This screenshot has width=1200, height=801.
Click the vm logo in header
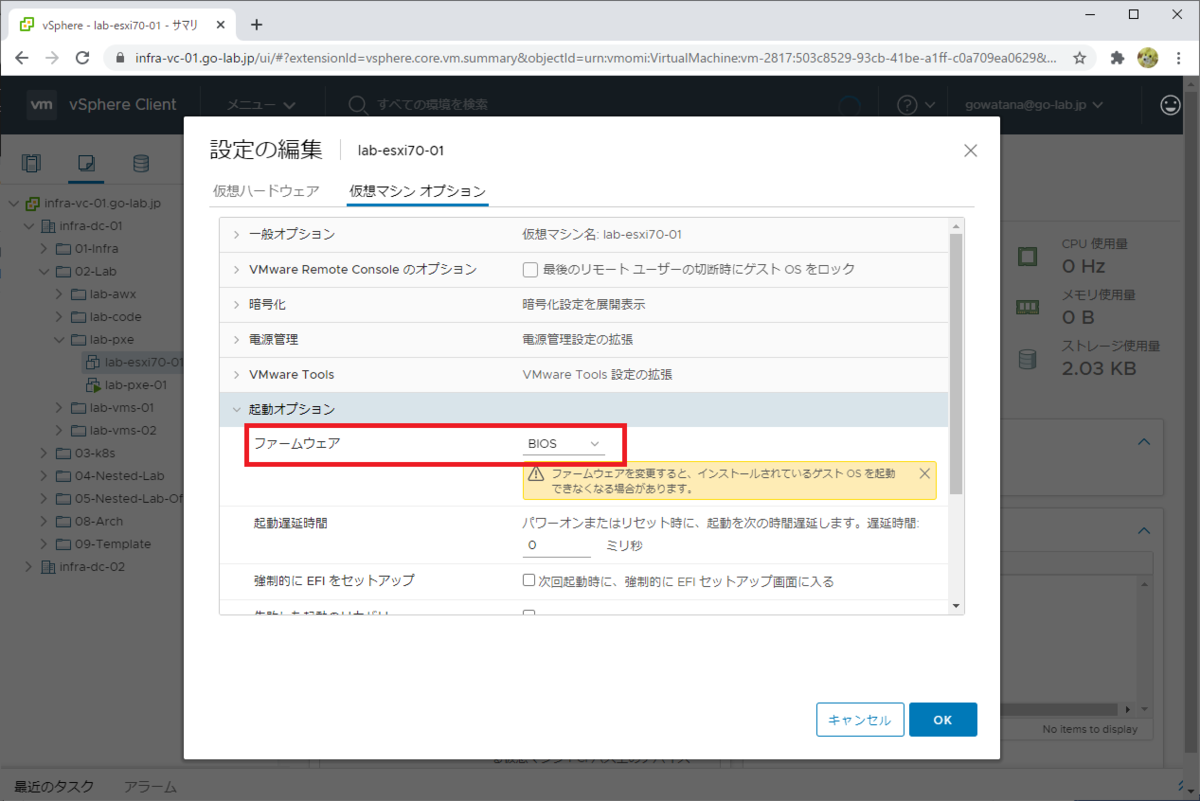point(41,105)
